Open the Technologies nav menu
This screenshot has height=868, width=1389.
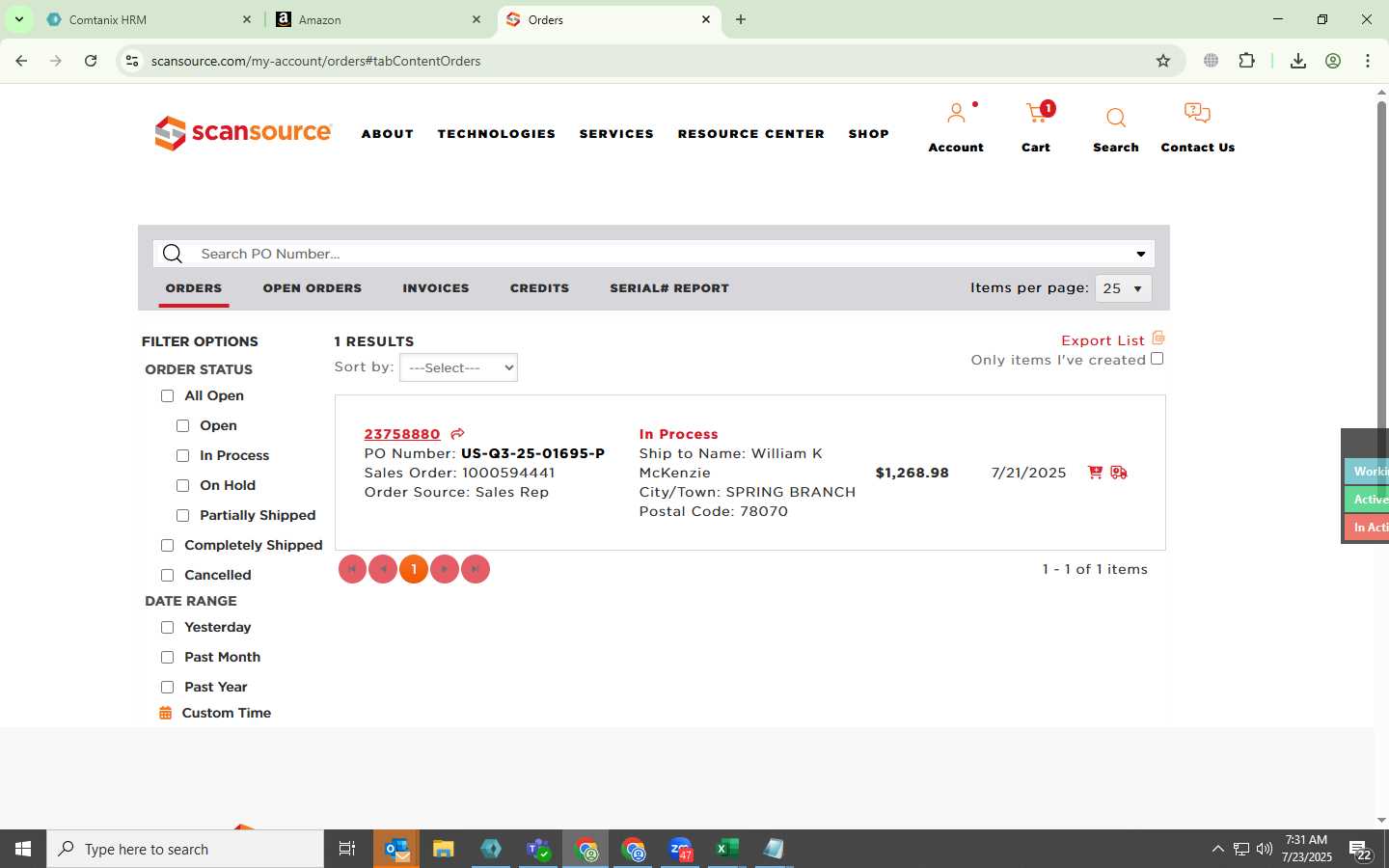click(x=497, y=134)
